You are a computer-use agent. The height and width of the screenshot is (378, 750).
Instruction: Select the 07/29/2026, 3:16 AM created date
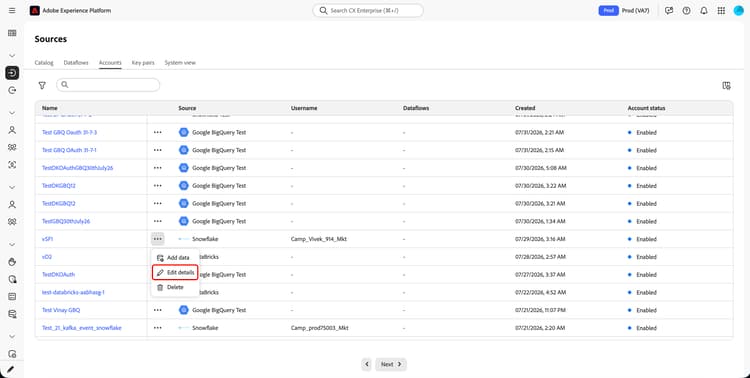point(540,239)
